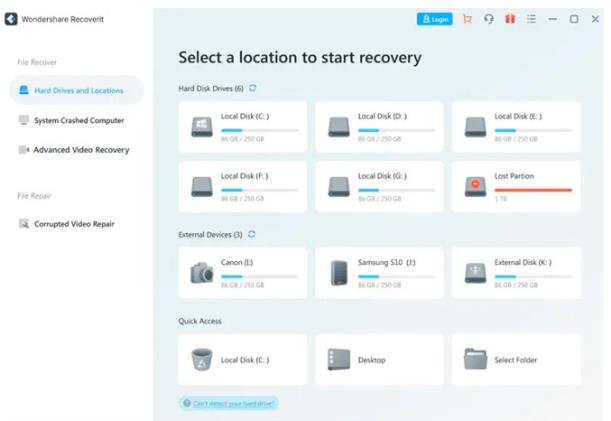Pick the Samsung S10 (J:) device
This screenshot has width=611, height=421.
point(377,272)
